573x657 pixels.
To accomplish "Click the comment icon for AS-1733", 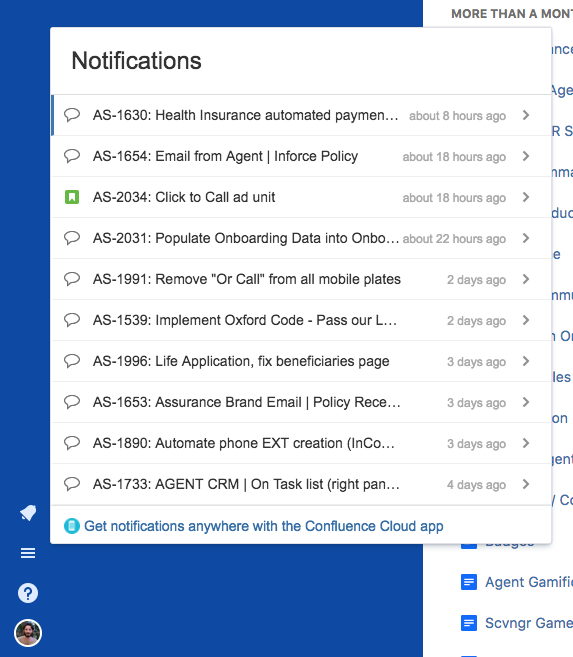I will [x=72, y=484].
